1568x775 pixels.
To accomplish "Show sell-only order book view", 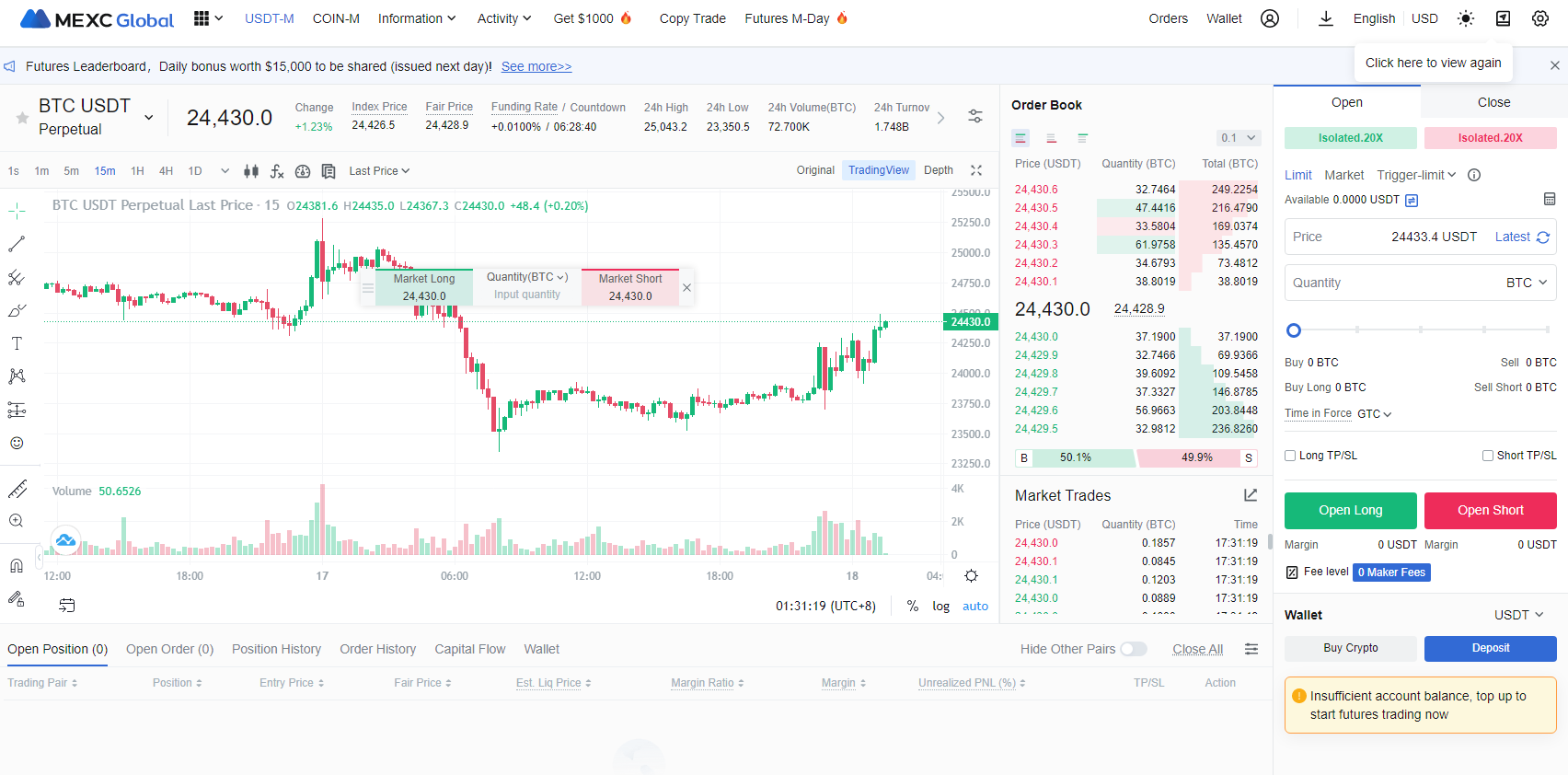I will (1051, 138).
